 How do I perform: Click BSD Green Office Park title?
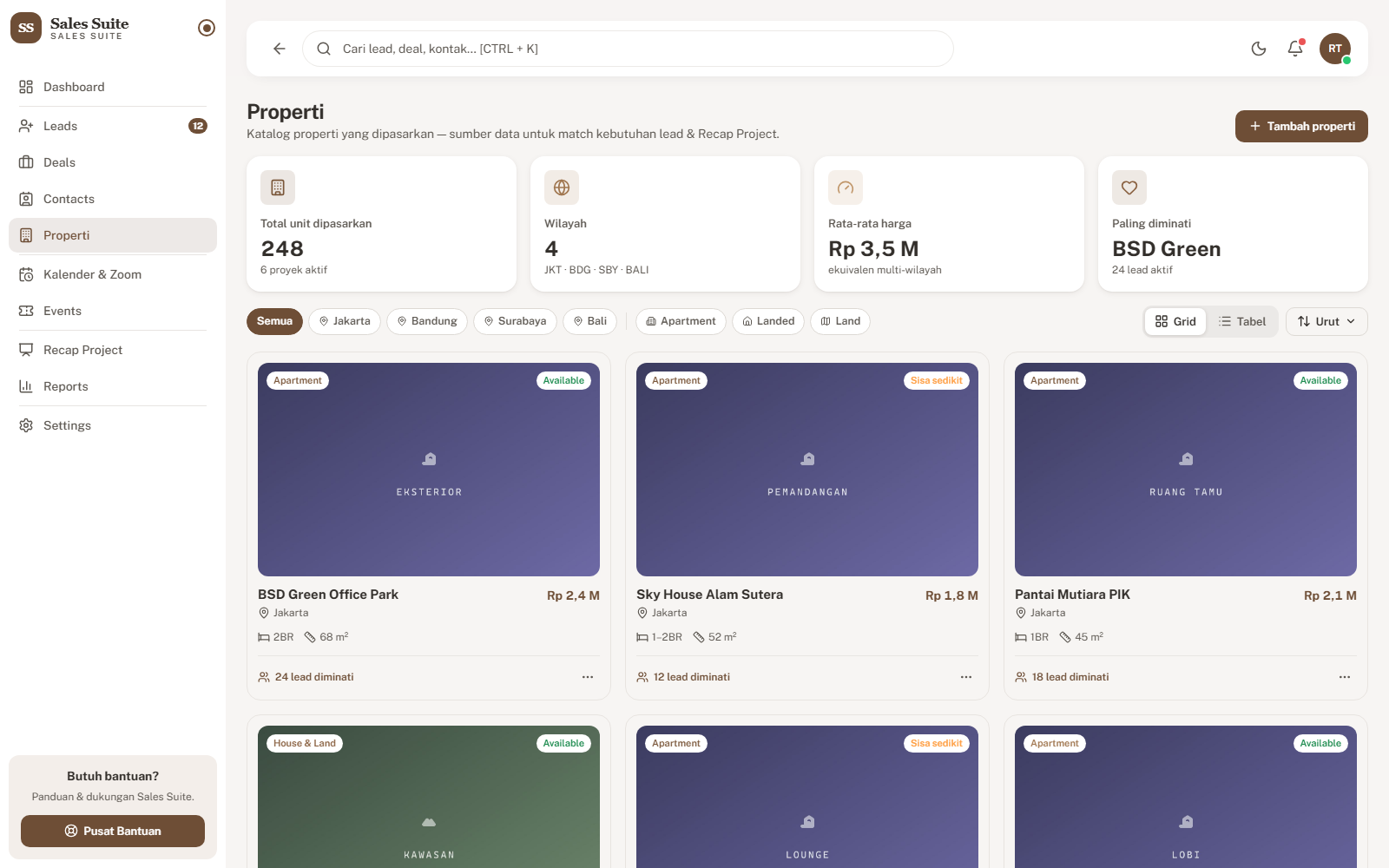[328, 595]
